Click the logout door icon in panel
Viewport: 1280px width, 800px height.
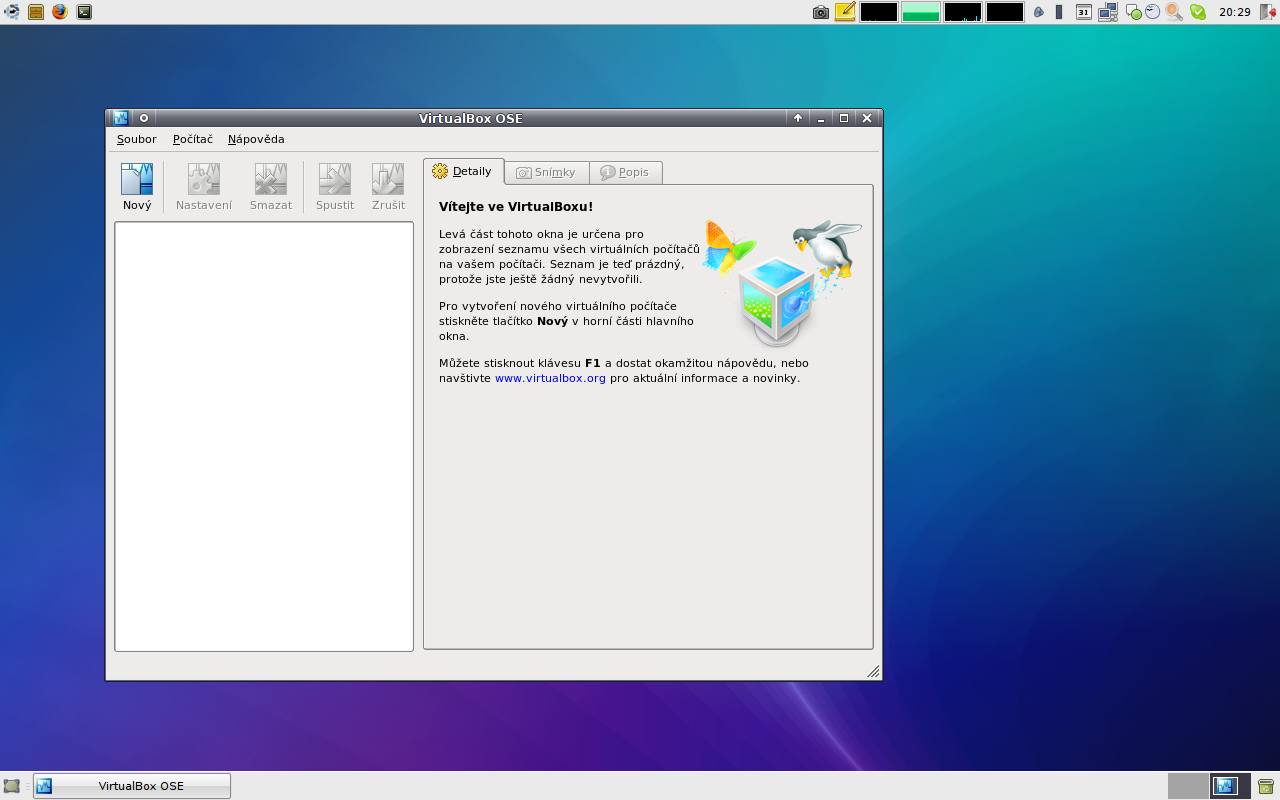[x=1268, y=12]
